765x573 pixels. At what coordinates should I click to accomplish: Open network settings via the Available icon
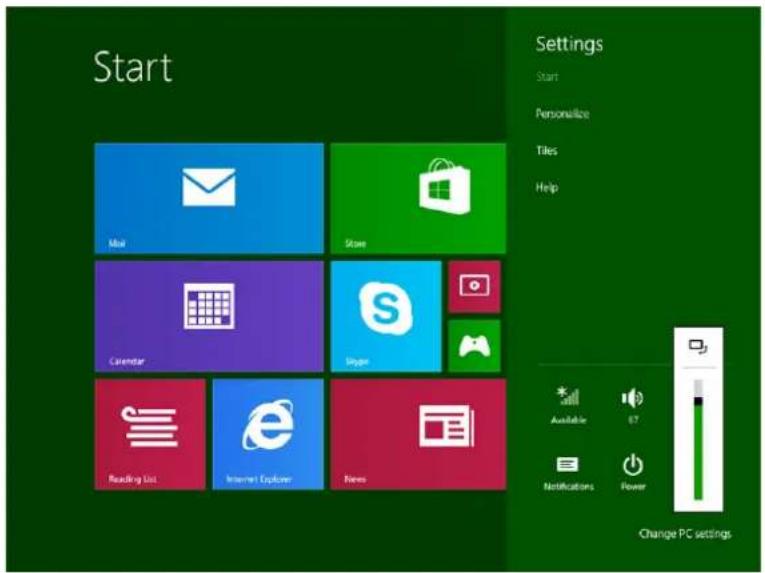click(568, 405)
